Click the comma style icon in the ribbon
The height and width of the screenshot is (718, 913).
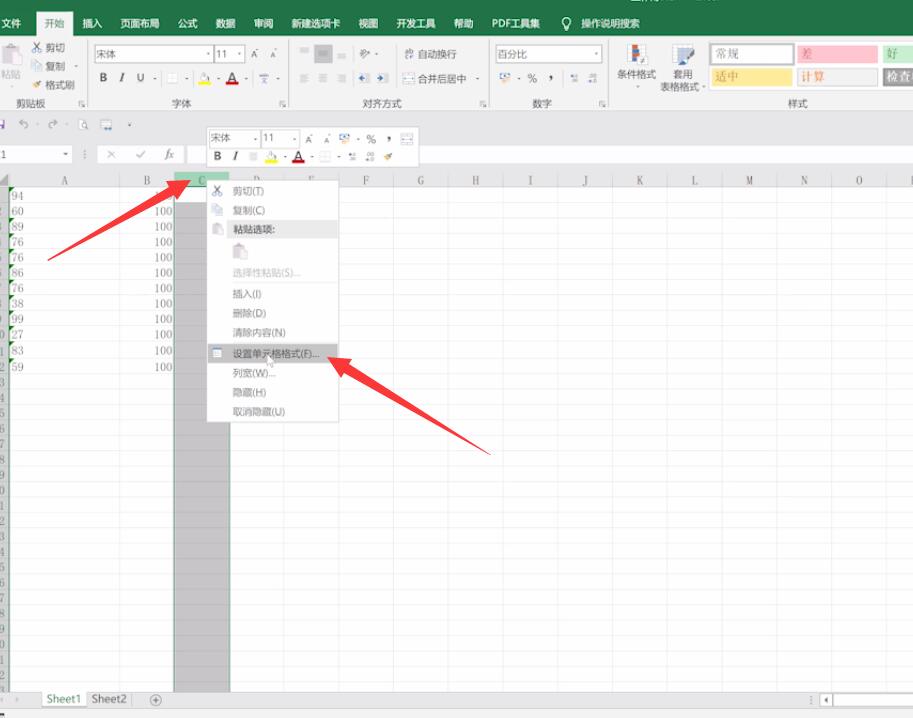click(550, 78)
